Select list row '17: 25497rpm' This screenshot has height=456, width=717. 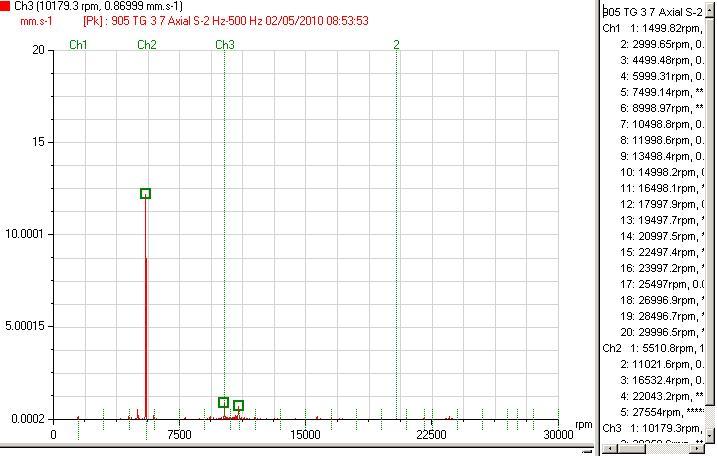(x=662, y=284)
